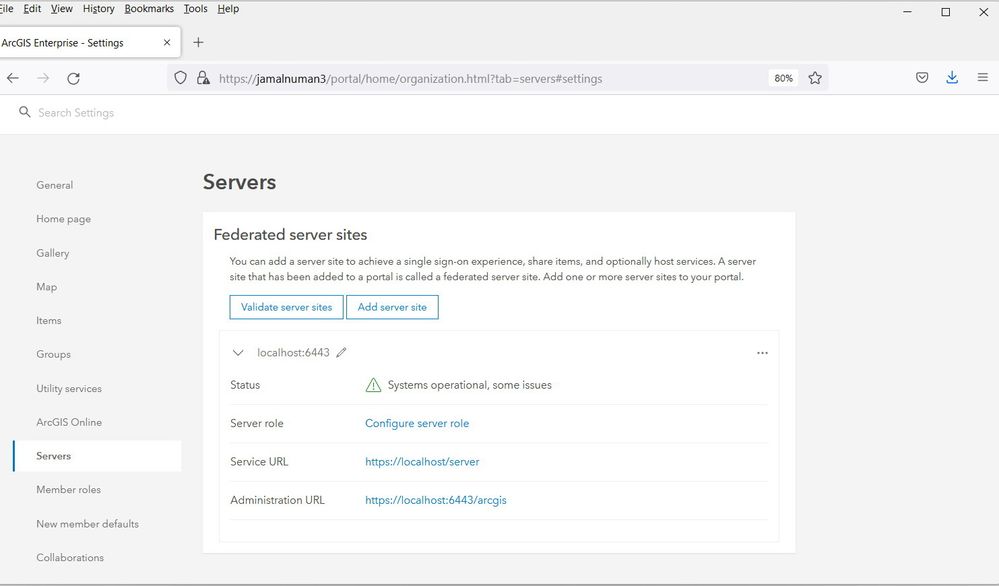Open the server site options ellipsis menu

[762, 353]
